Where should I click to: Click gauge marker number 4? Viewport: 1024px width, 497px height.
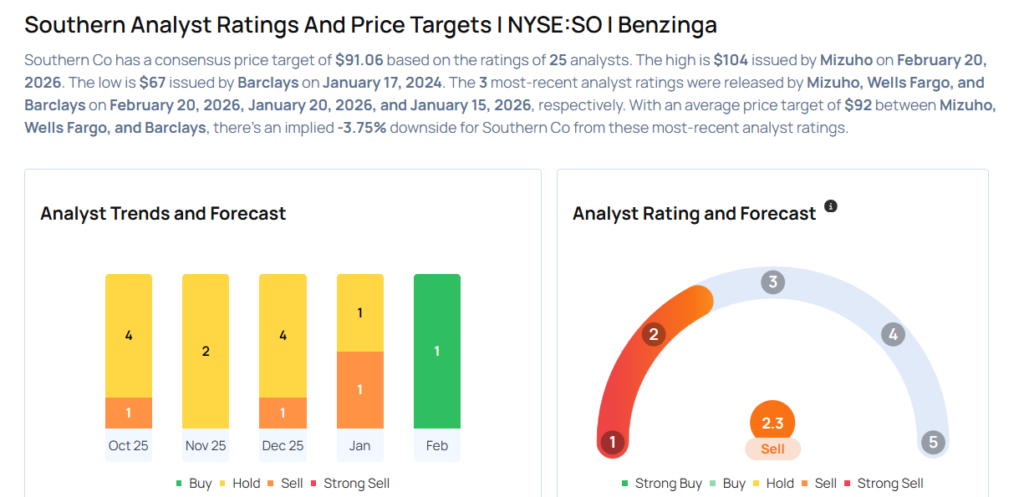pyautogui.click(x=893, y=335)
